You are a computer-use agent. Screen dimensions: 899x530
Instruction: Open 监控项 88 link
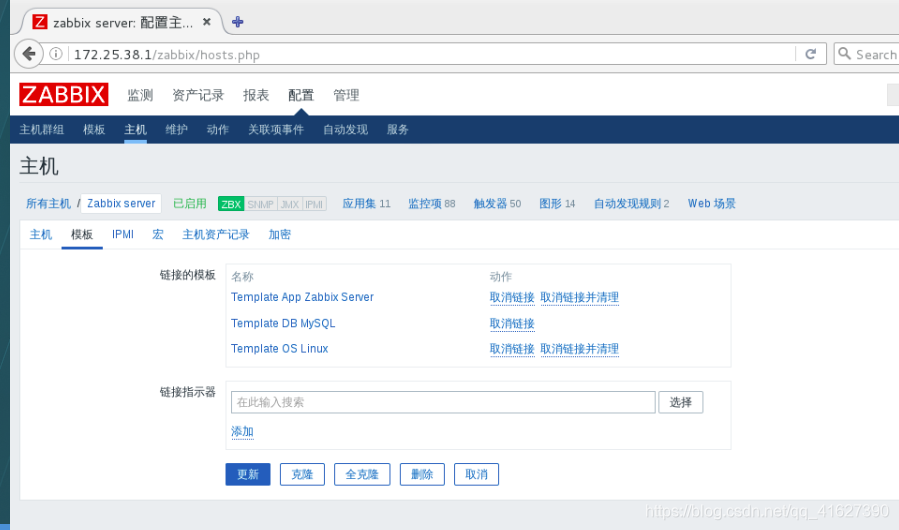tap(432, 204)
